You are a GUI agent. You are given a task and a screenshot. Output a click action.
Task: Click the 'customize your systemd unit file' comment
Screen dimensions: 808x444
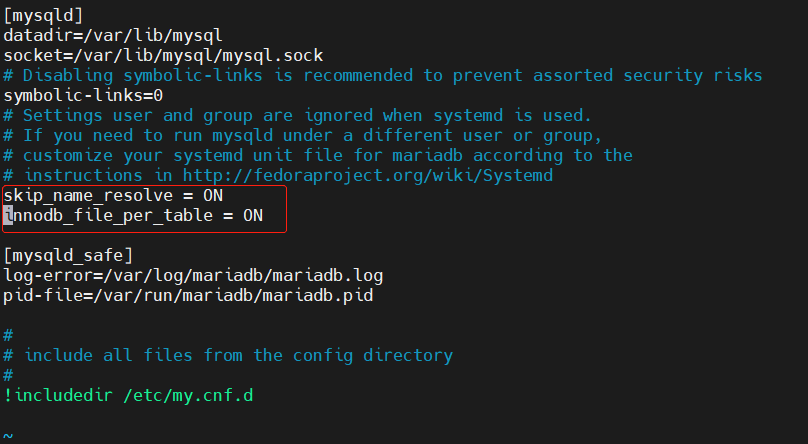coord(318,156)
